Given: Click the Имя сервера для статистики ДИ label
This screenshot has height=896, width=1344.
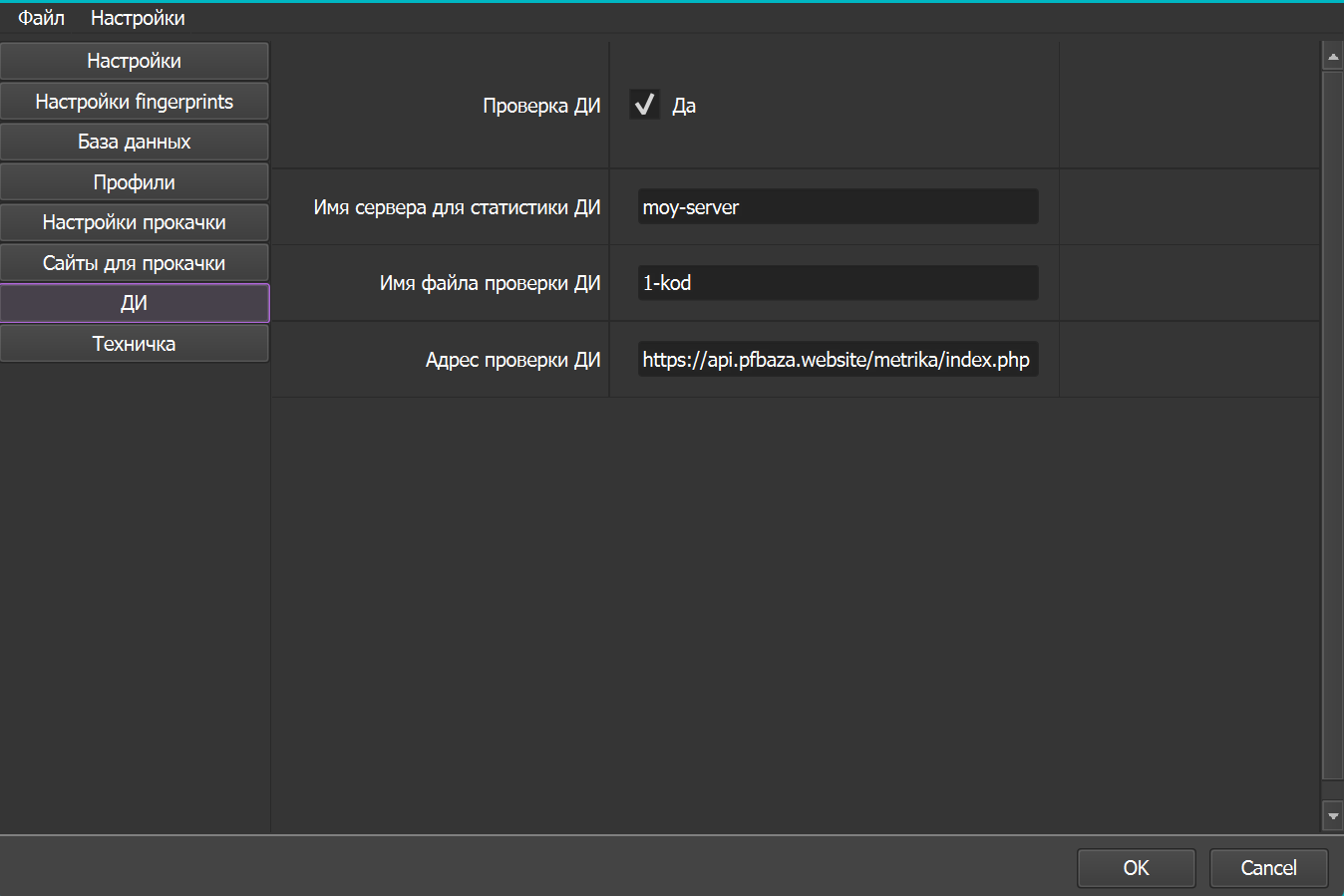Looking at the screenshot, I should point(457,207).
